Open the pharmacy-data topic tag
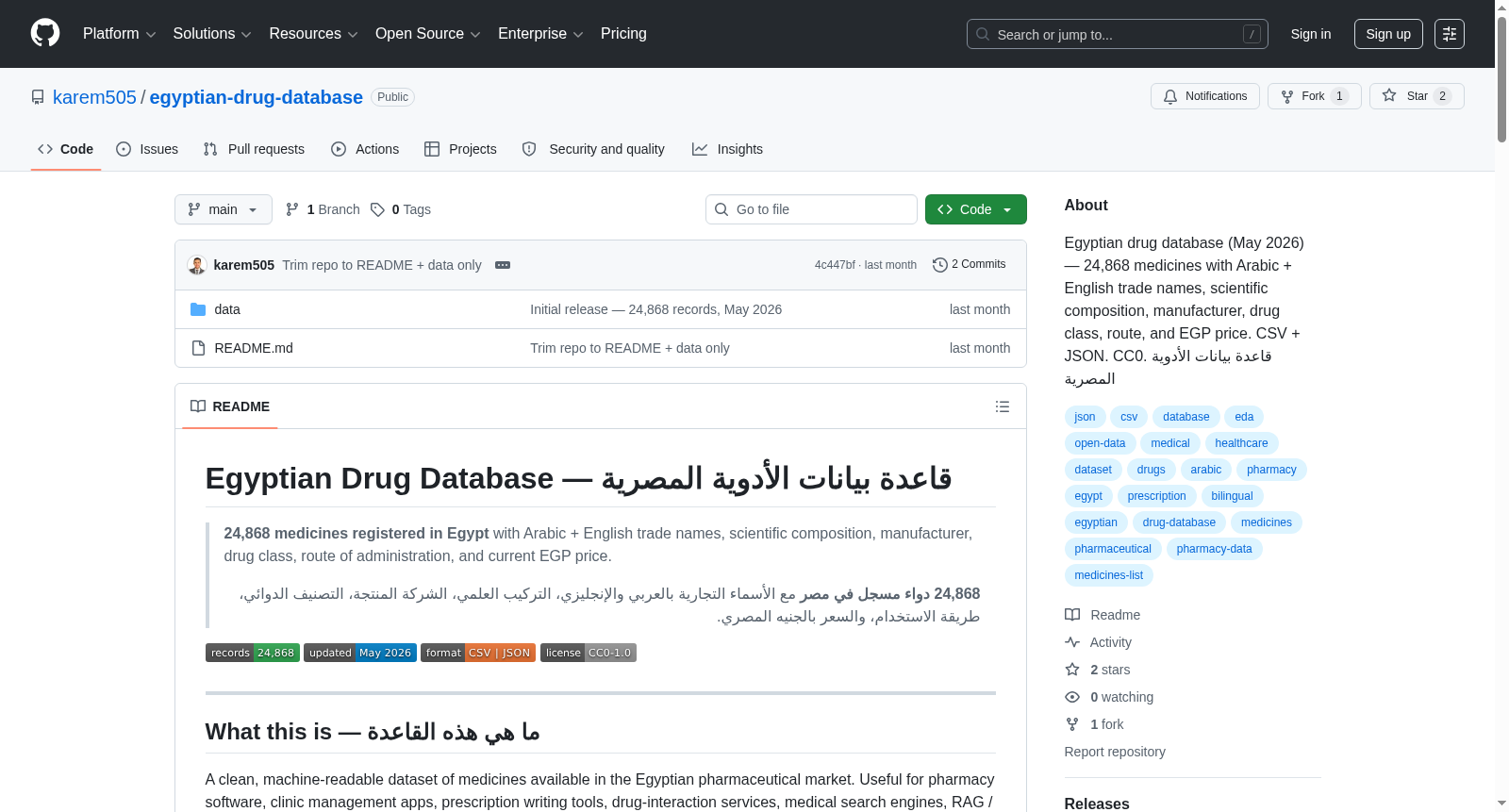The width and height of the screenshot is (1509, 812). pos(1214,549)
